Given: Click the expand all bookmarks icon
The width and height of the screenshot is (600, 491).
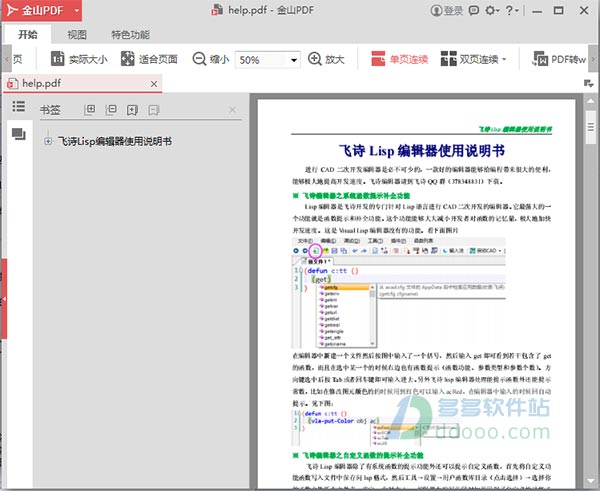Looking at the screenshot, I should click(x=90, y=110).
